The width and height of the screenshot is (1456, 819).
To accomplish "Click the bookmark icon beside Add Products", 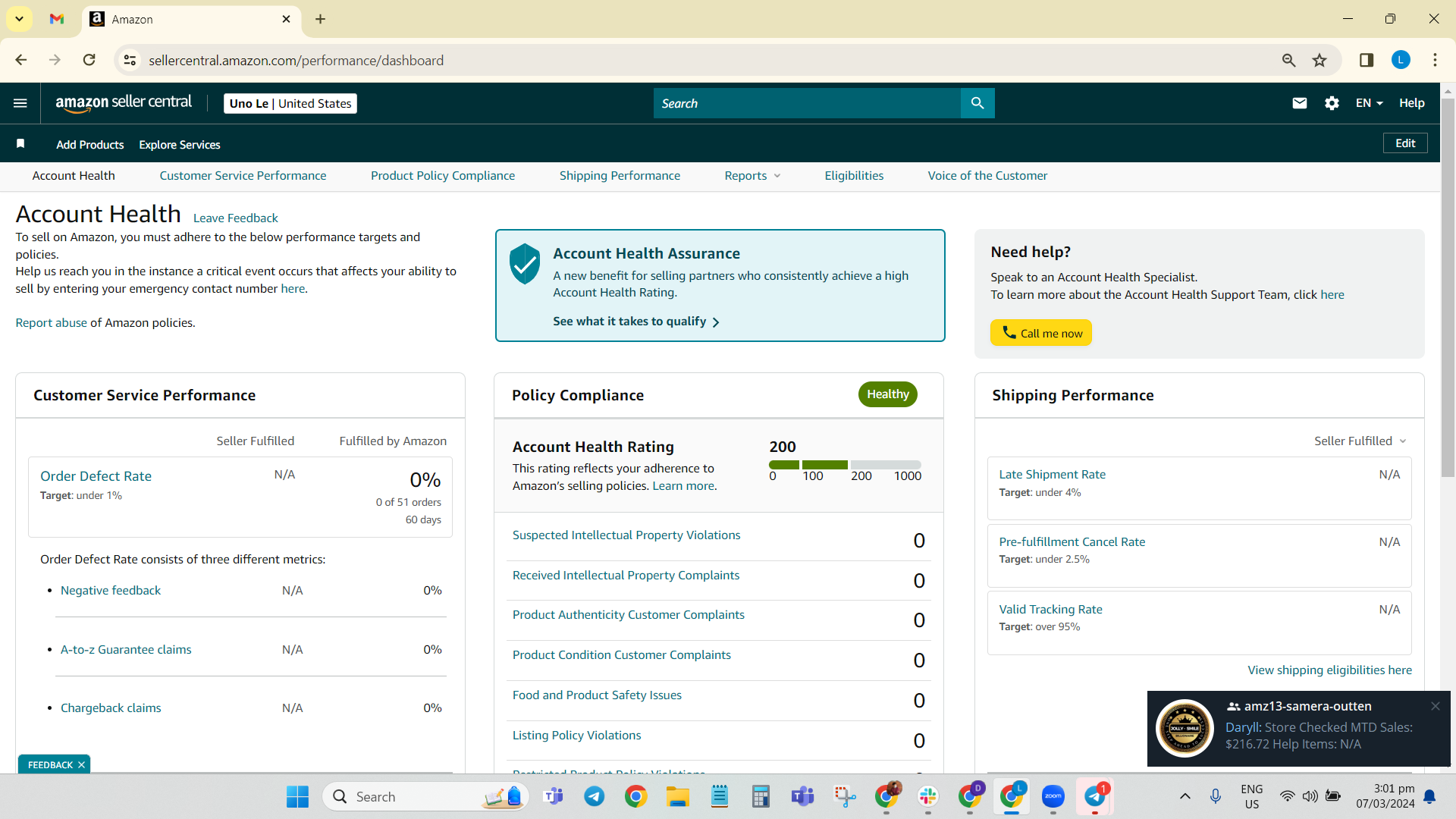I will click(x=20, y=144).
